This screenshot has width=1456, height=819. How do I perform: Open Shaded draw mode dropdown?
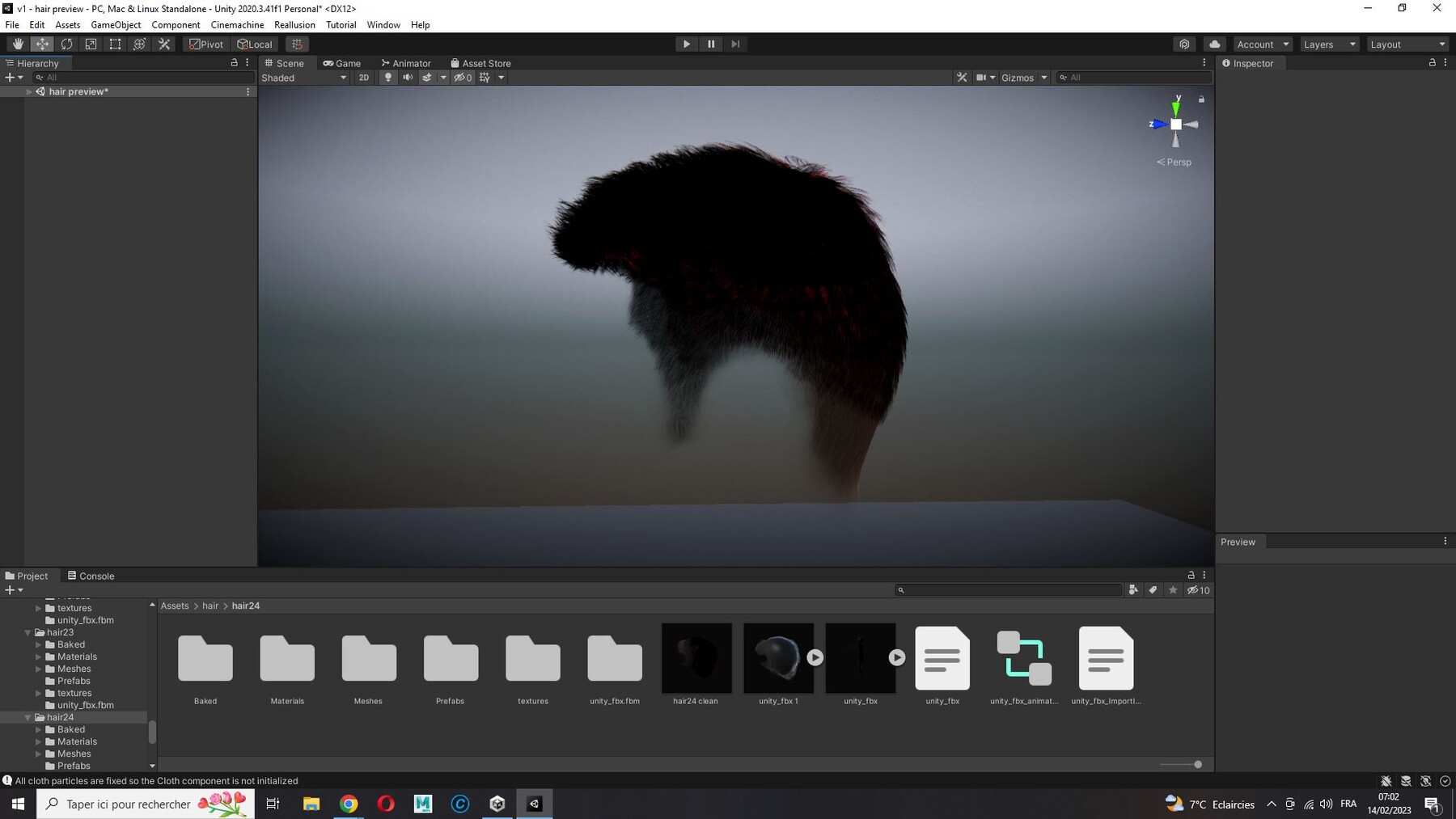coord(304,78)
